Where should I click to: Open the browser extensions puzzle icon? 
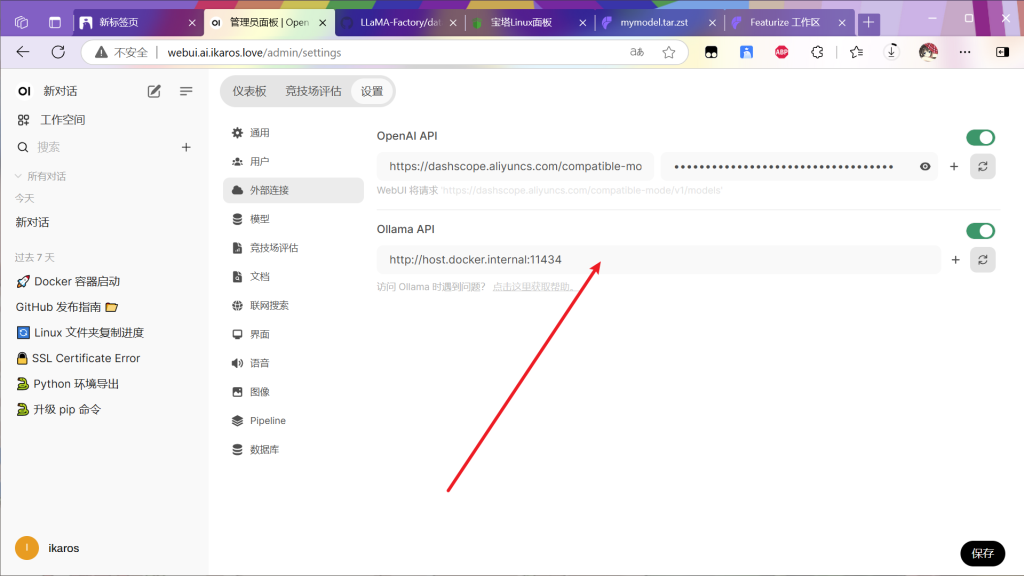click(817, 52)
